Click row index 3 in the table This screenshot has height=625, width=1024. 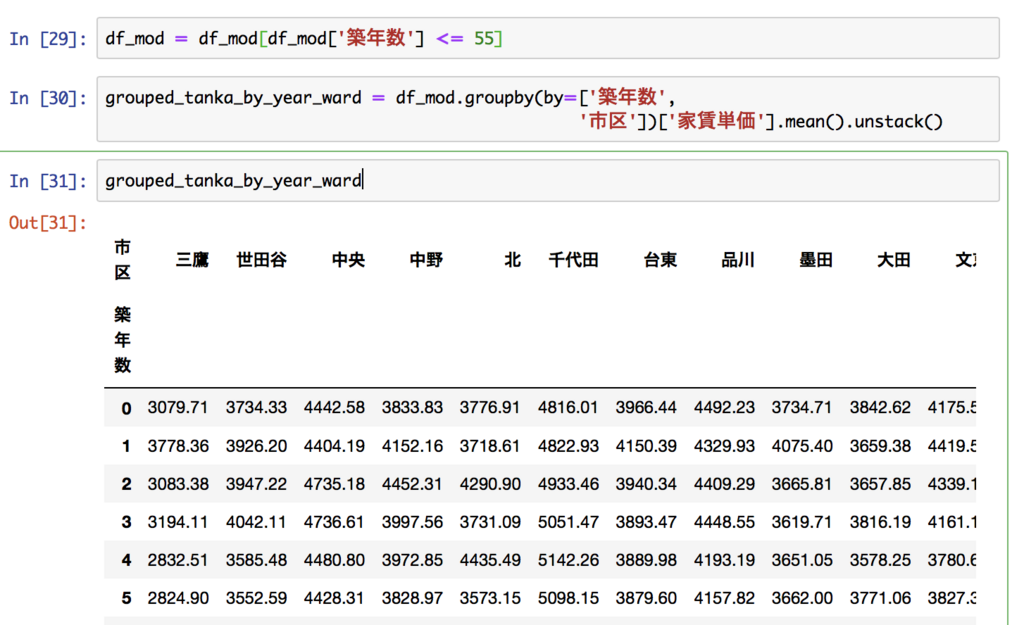[126, 522]
